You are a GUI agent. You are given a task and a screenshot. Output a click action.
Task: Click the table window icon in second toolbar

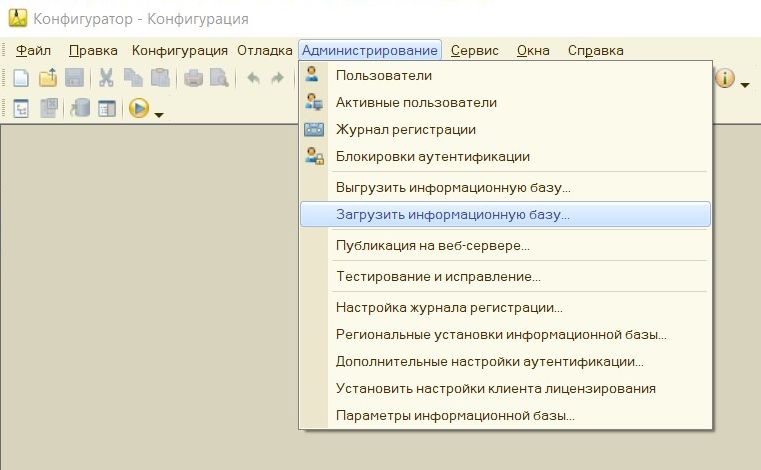point(107,108)
